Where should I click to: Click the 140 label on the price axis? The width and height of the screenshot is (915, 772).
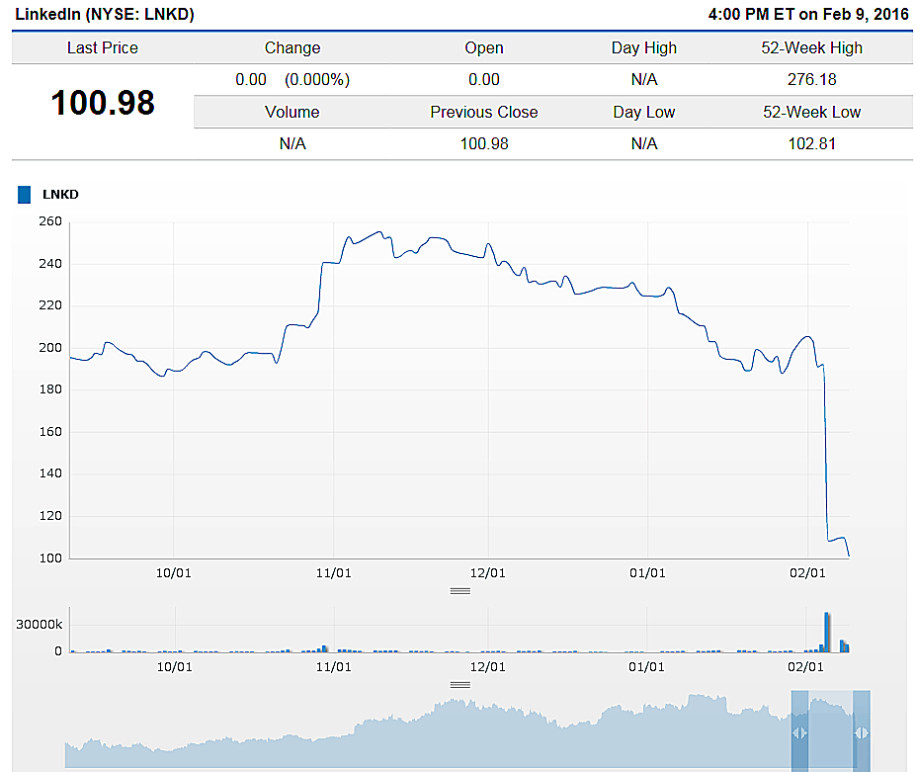tap(50, 473)
